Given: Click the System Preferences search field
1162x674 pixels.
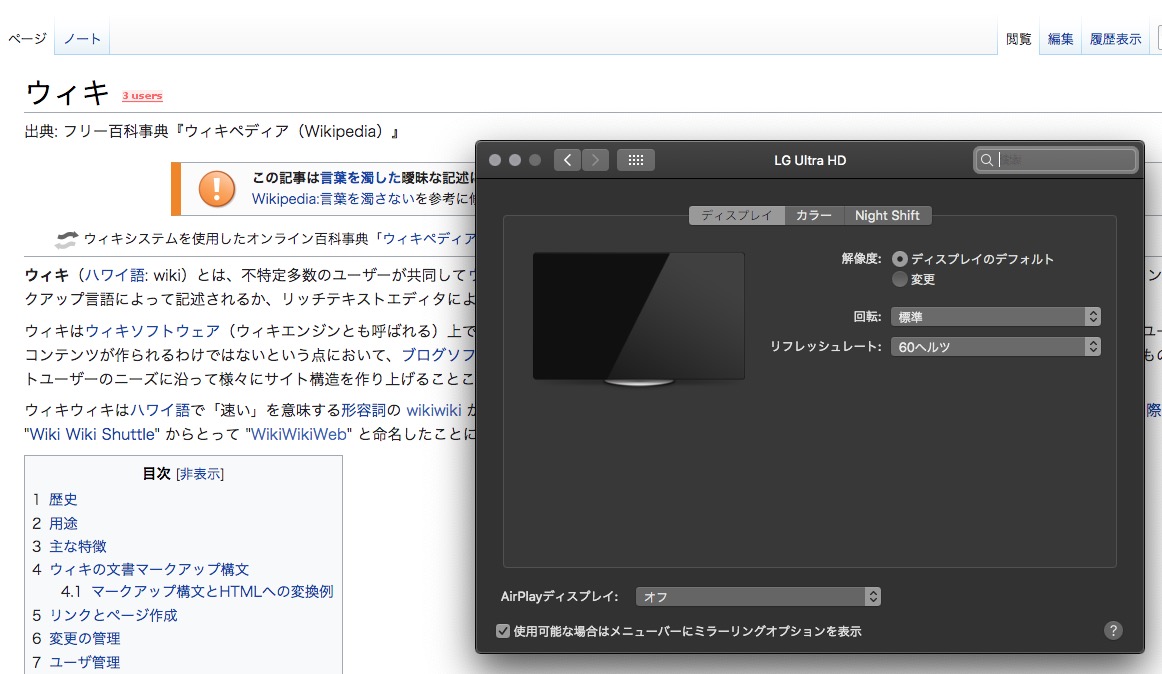Looking at the screenshot, I should tap(1055, 159).
